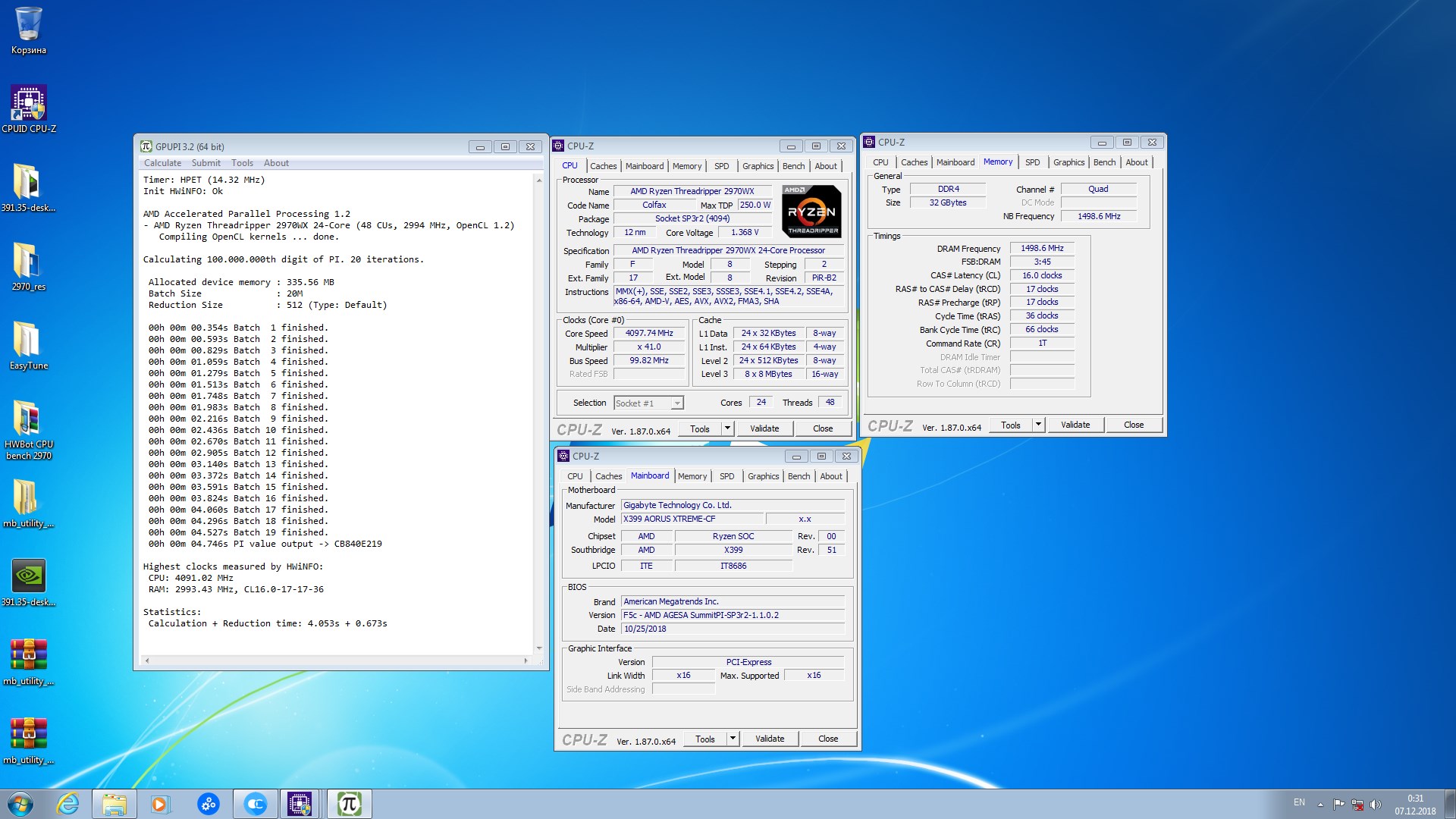Image resolution: width=1456 pixels, height=819 pixels.
Task: Click Close in CPU-Z CPU window
Action: tap(823, 428)
